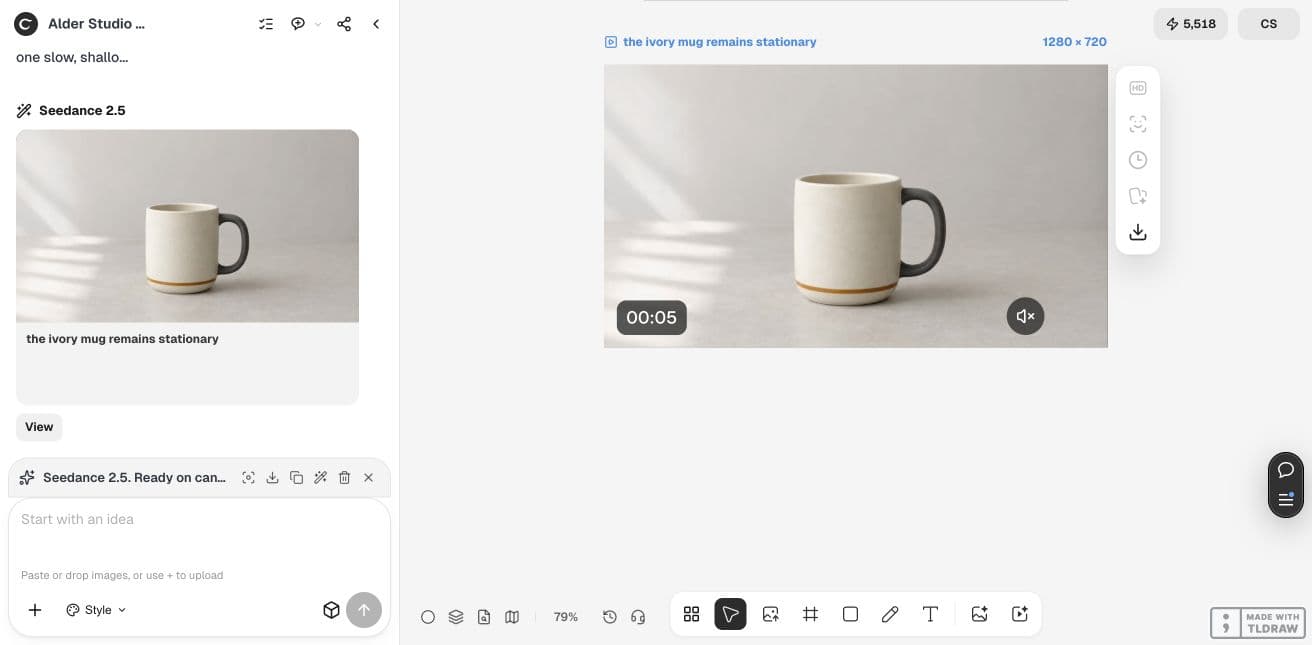Click the headset support icon

[x=638, y=617]
